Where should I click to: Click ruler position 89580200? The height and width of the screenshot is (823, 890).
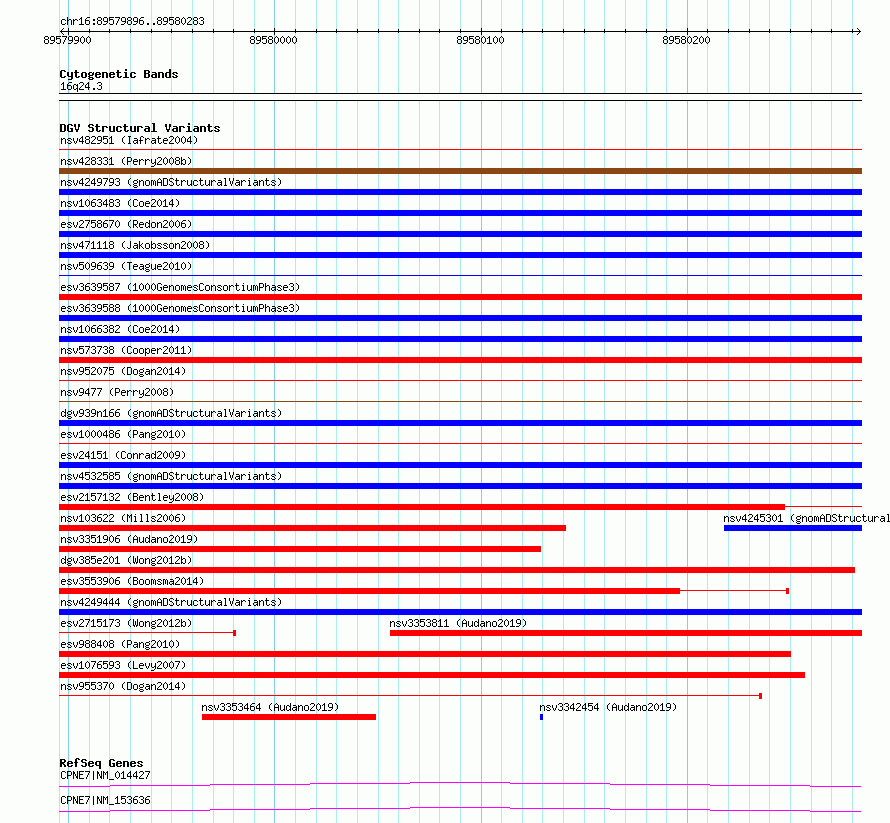(686, 40)
